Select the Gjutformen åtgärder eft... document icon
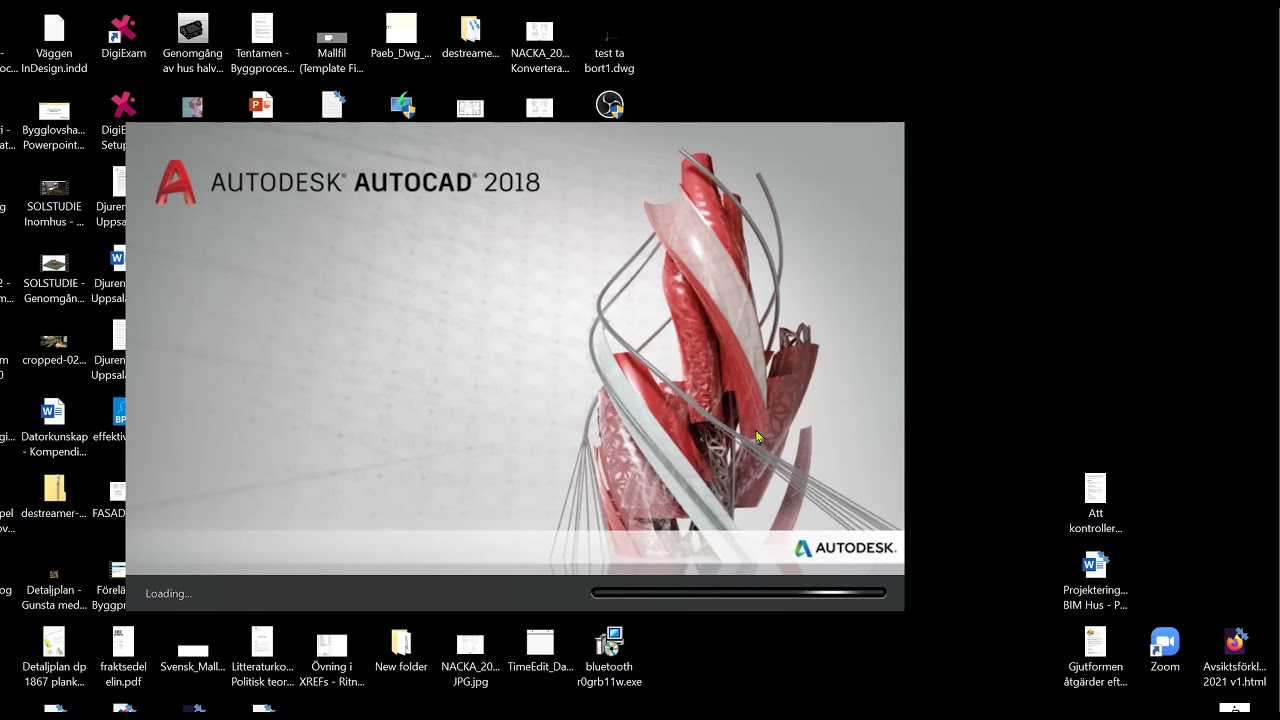 [x=1096, y=658]
